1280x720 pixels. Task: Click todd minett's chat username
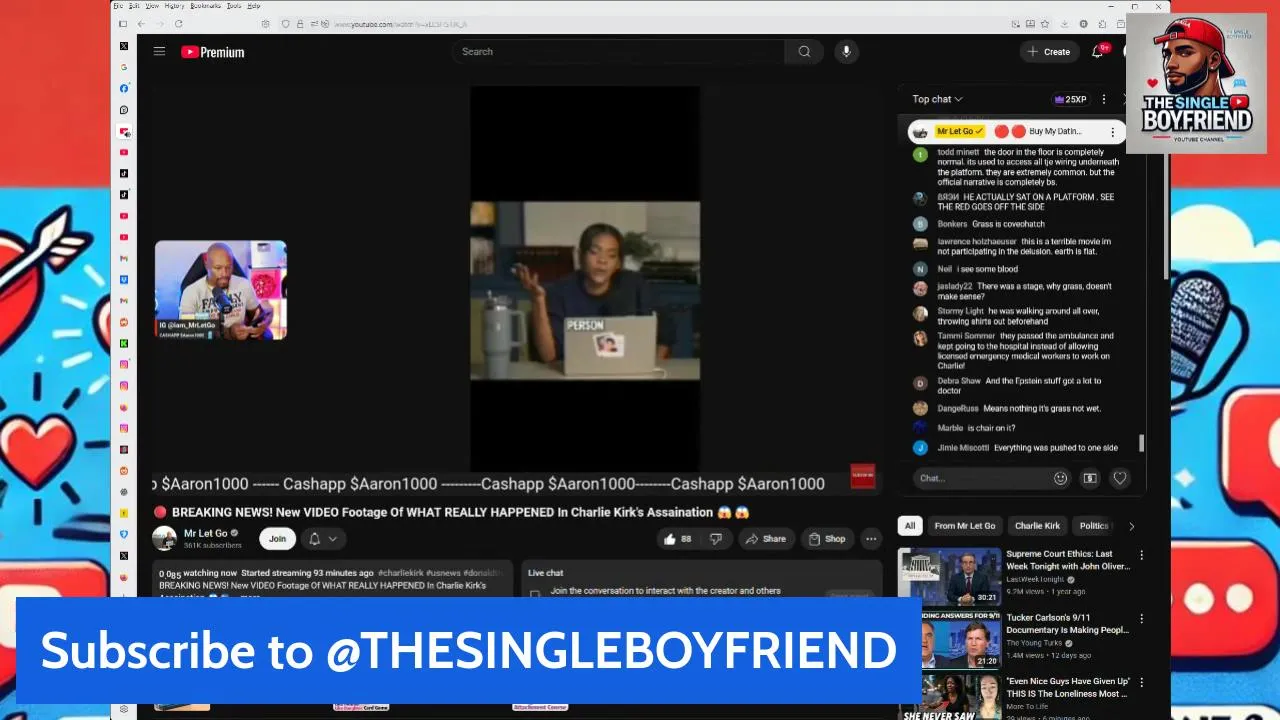(x=958, y=152)
